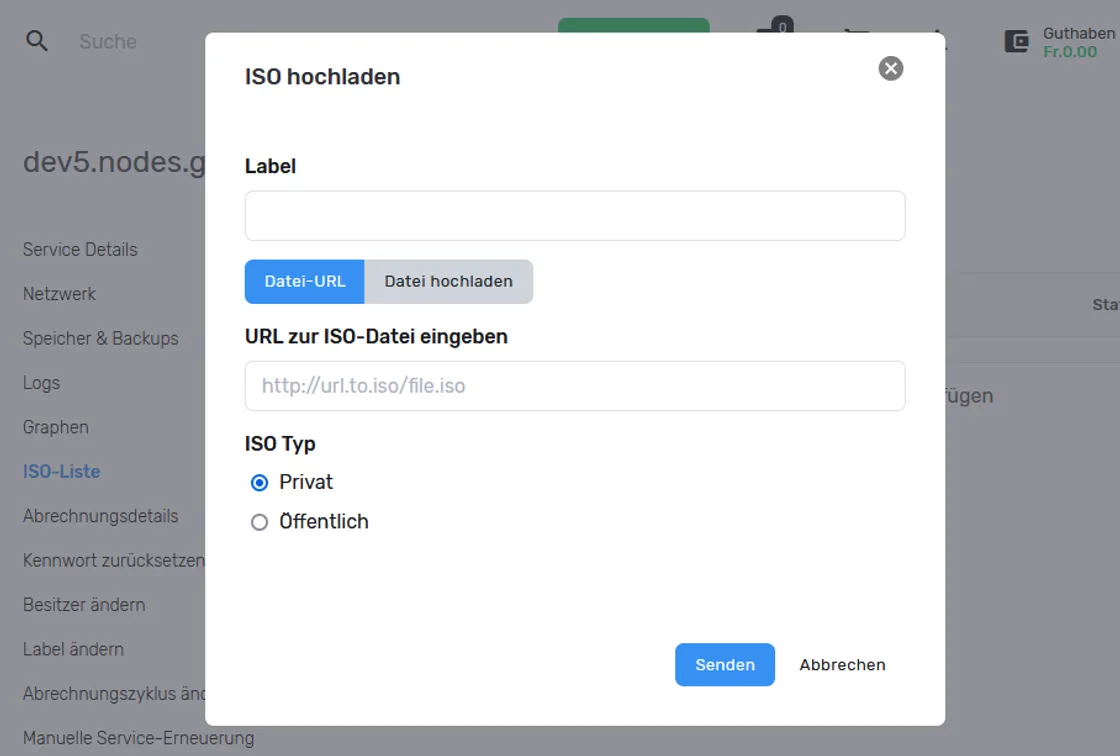Select the Privat radio button
Viewport: 1120px width, 756px height.
259,483
